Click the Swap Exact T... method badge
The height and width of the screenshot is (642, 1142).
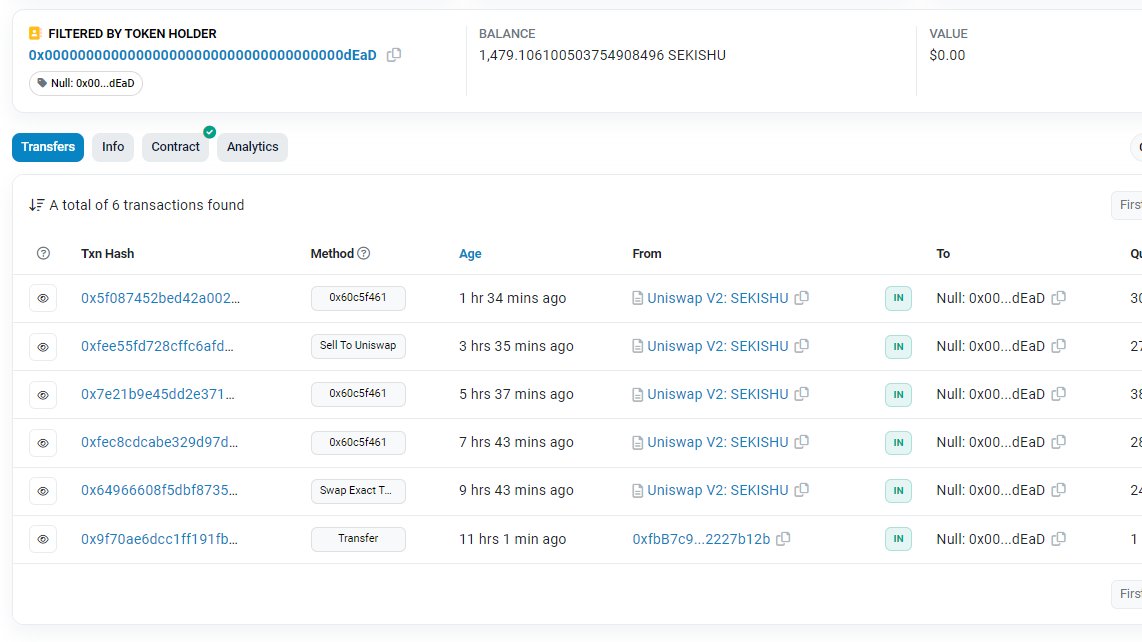click(x=358, y=490)
